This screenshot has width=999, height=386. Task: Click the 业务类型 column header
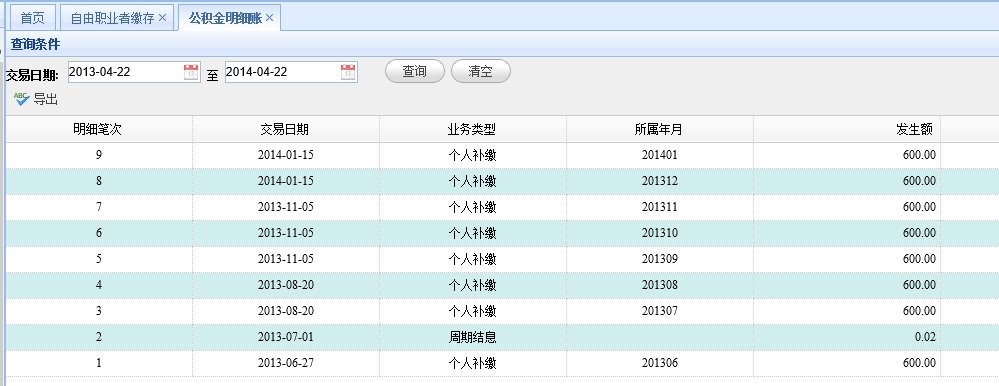coord(473,129)
